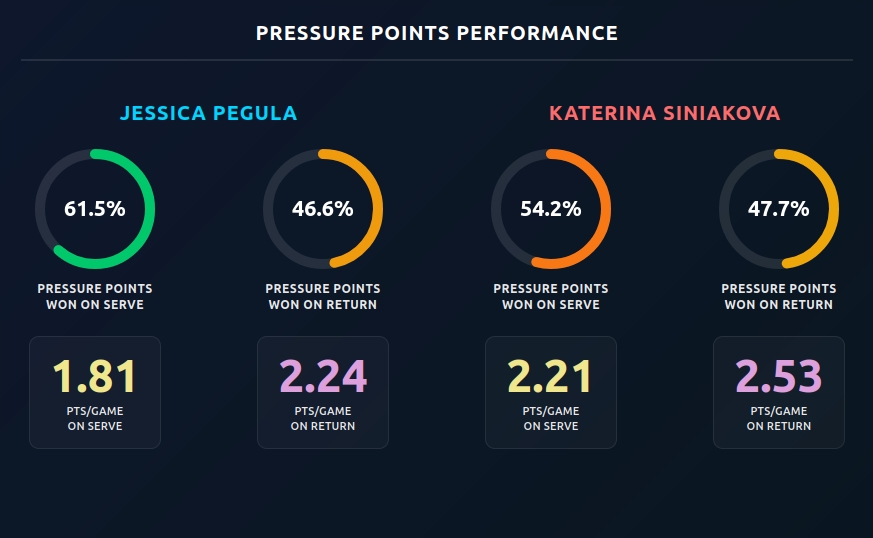Image resolution: width=873 pixels, height=538 pixels.
Task: Click Siniakova's Pressure Points Won on Return label
Action: click(778, 296)
